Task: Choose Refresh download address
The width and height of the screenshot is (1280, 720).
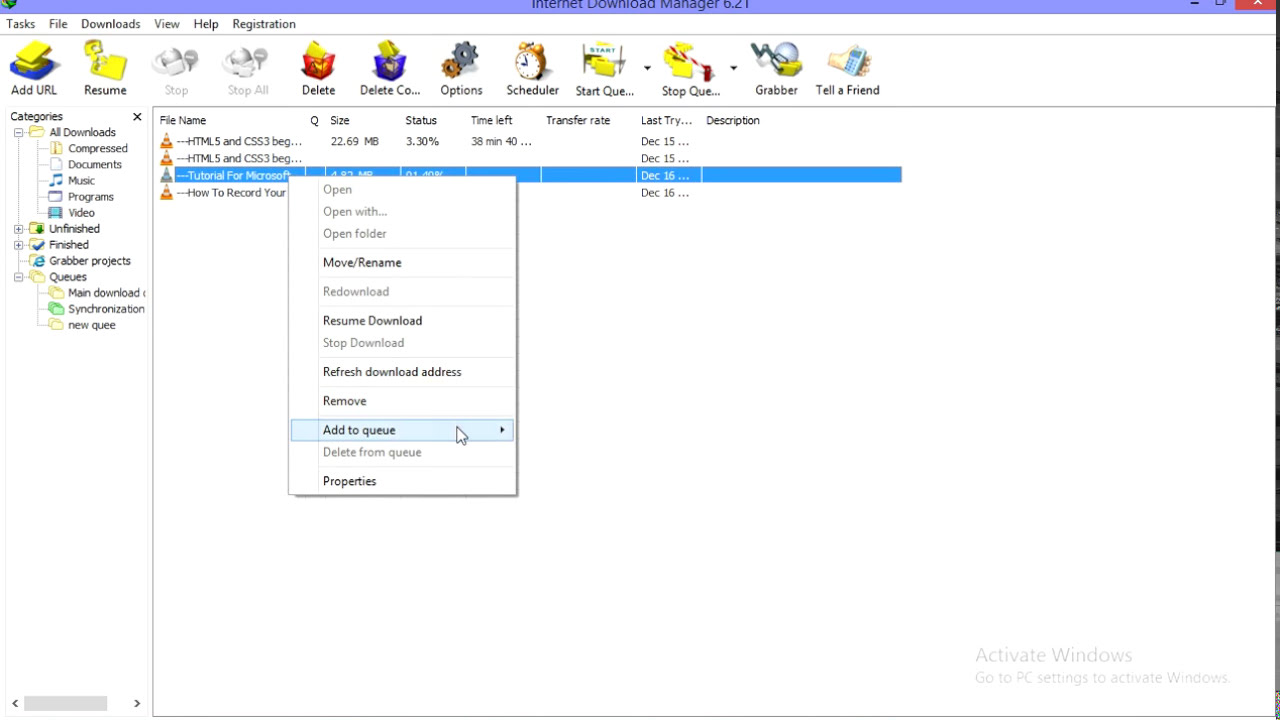Action: coord(402,372)
